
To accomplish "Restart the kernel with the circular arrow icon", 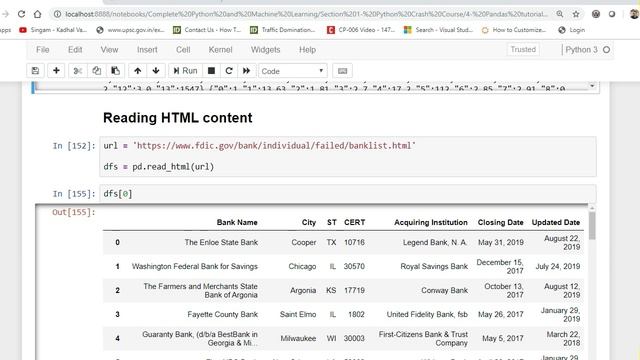I will click(229, 71).
